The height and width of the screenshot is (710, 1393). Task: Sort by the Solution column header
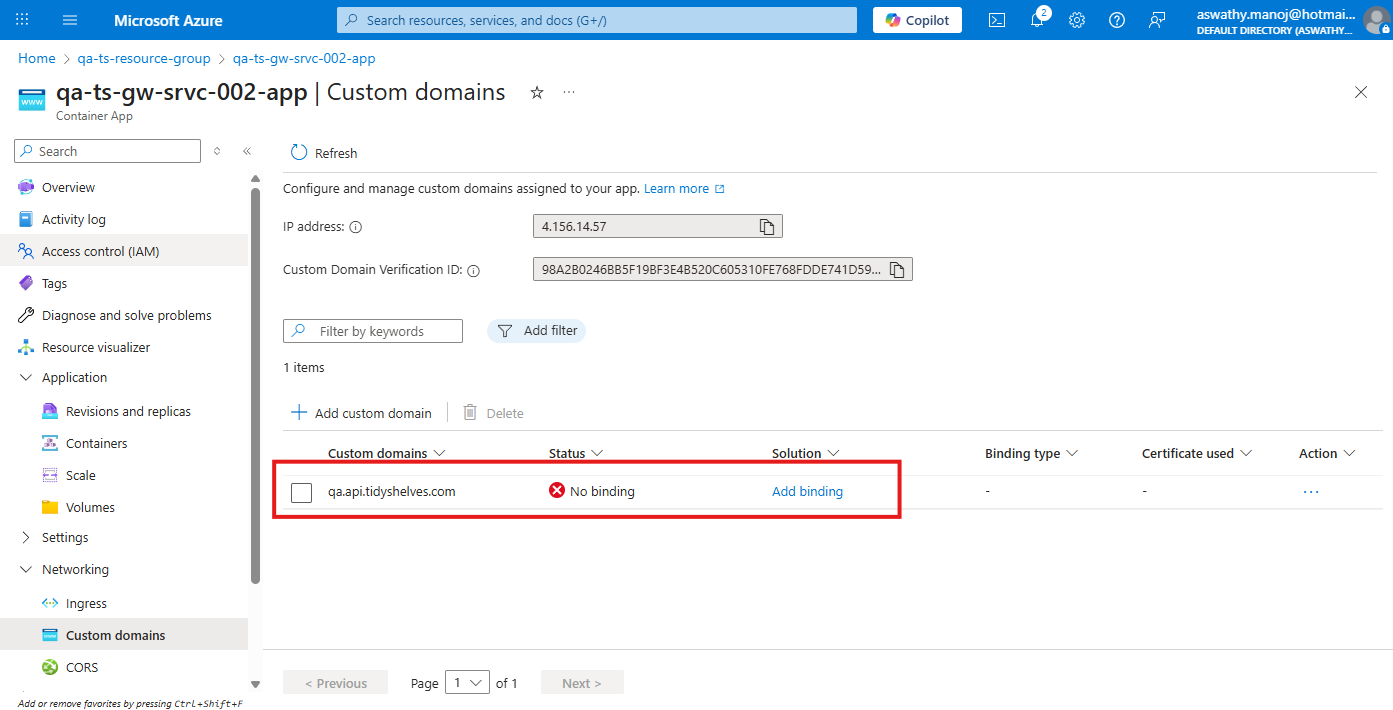click(805, 453)
